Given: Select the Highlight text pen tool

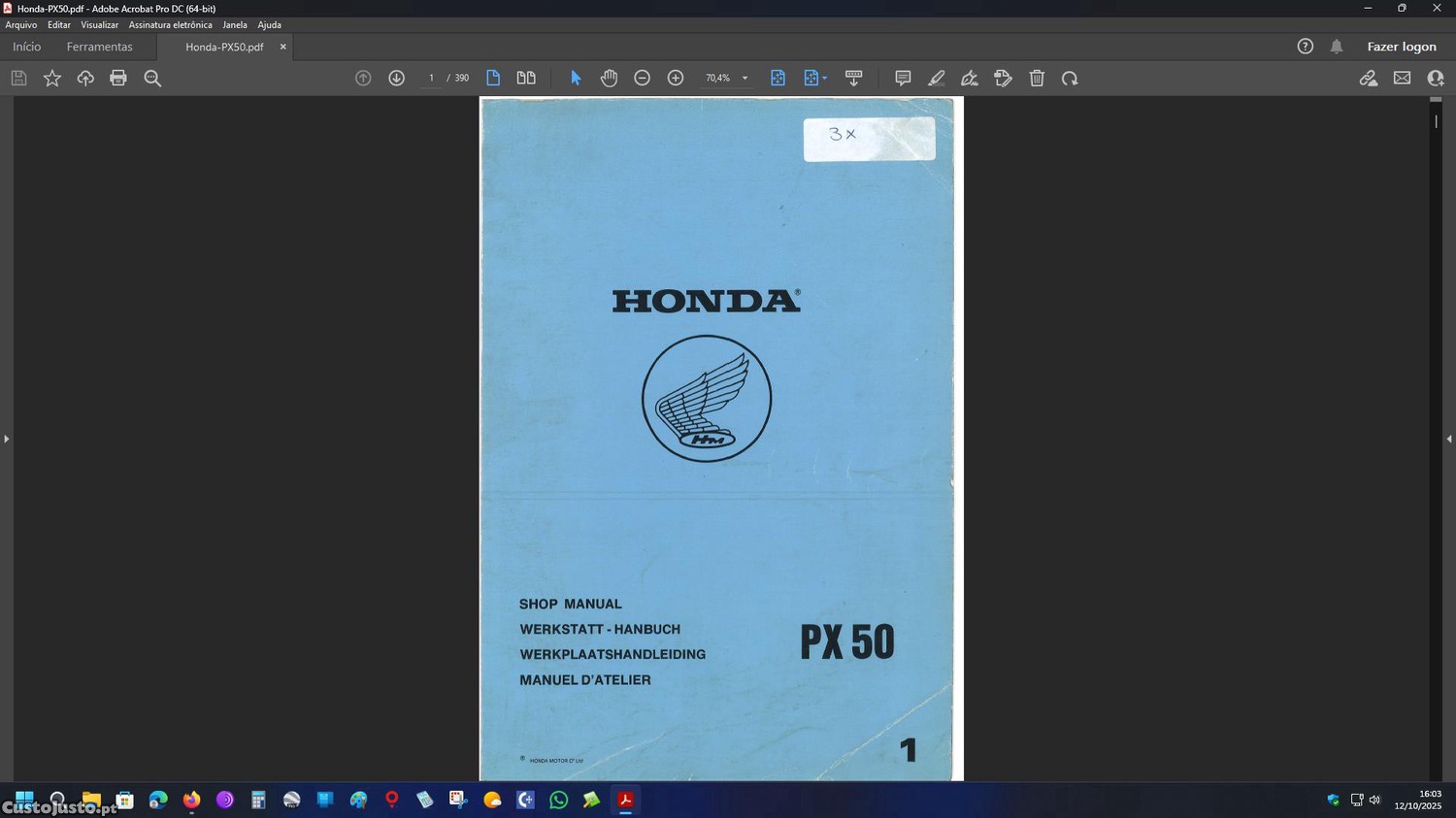Looking at the screenshot, I should (936, 79).
